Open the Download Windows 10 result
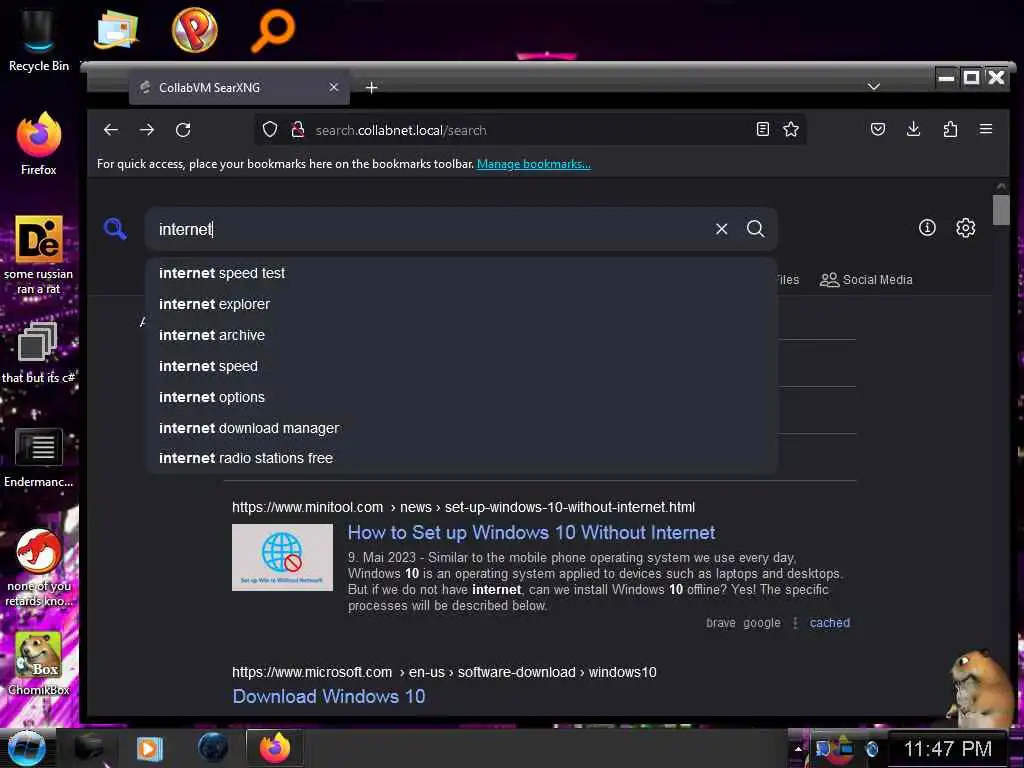Image resolution: width=1024 pixels, height=768 pixels. (328, 696)
